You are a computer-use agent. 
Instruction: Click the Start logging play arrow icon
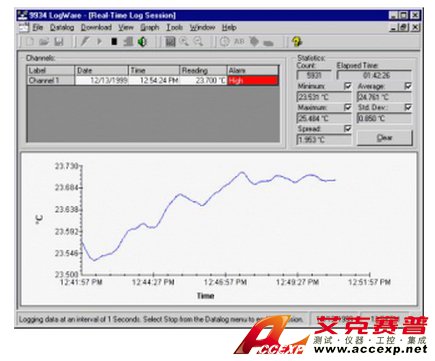tap(99, 42)
